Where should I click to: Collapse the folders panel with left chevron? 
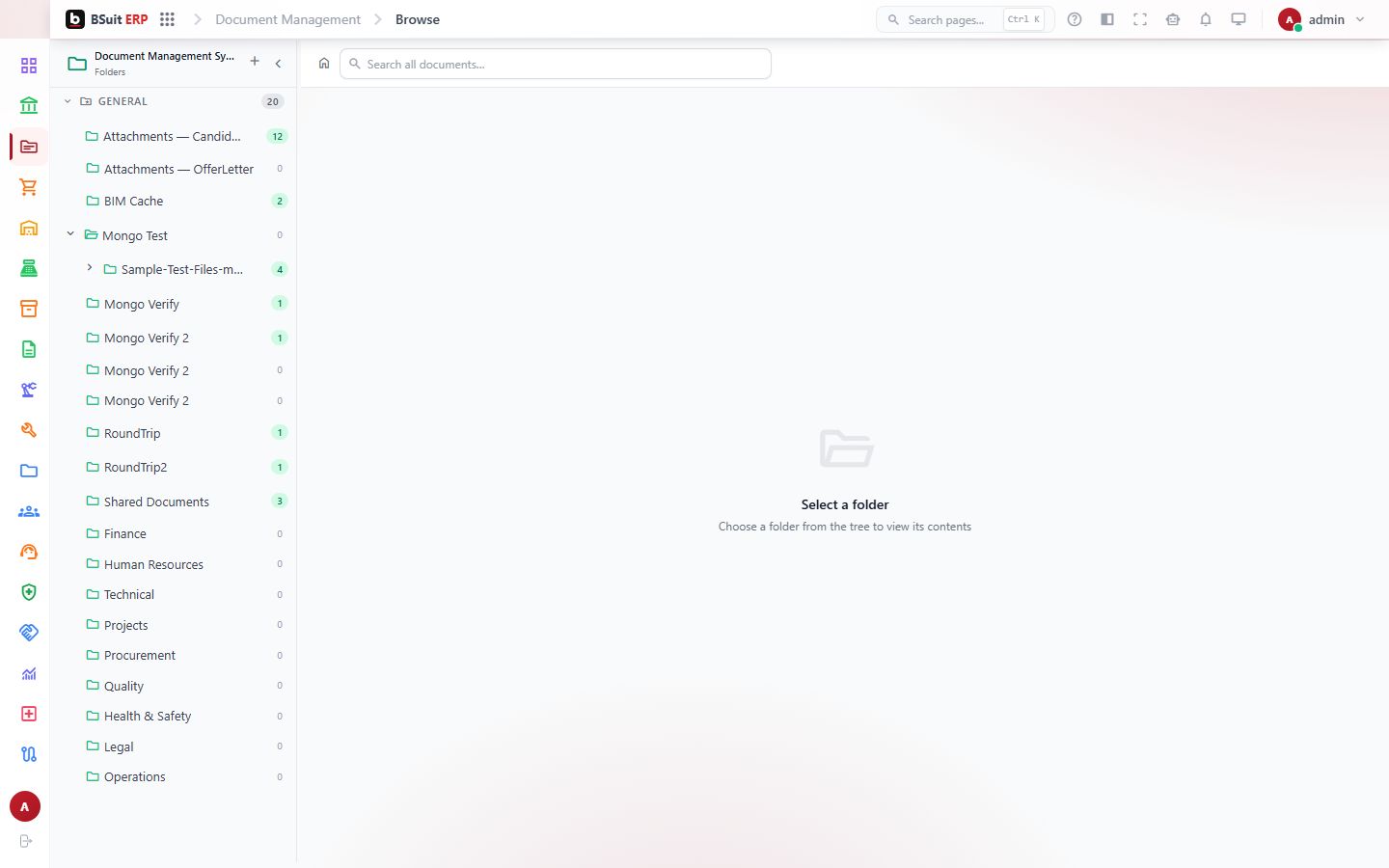click(278, 64)
